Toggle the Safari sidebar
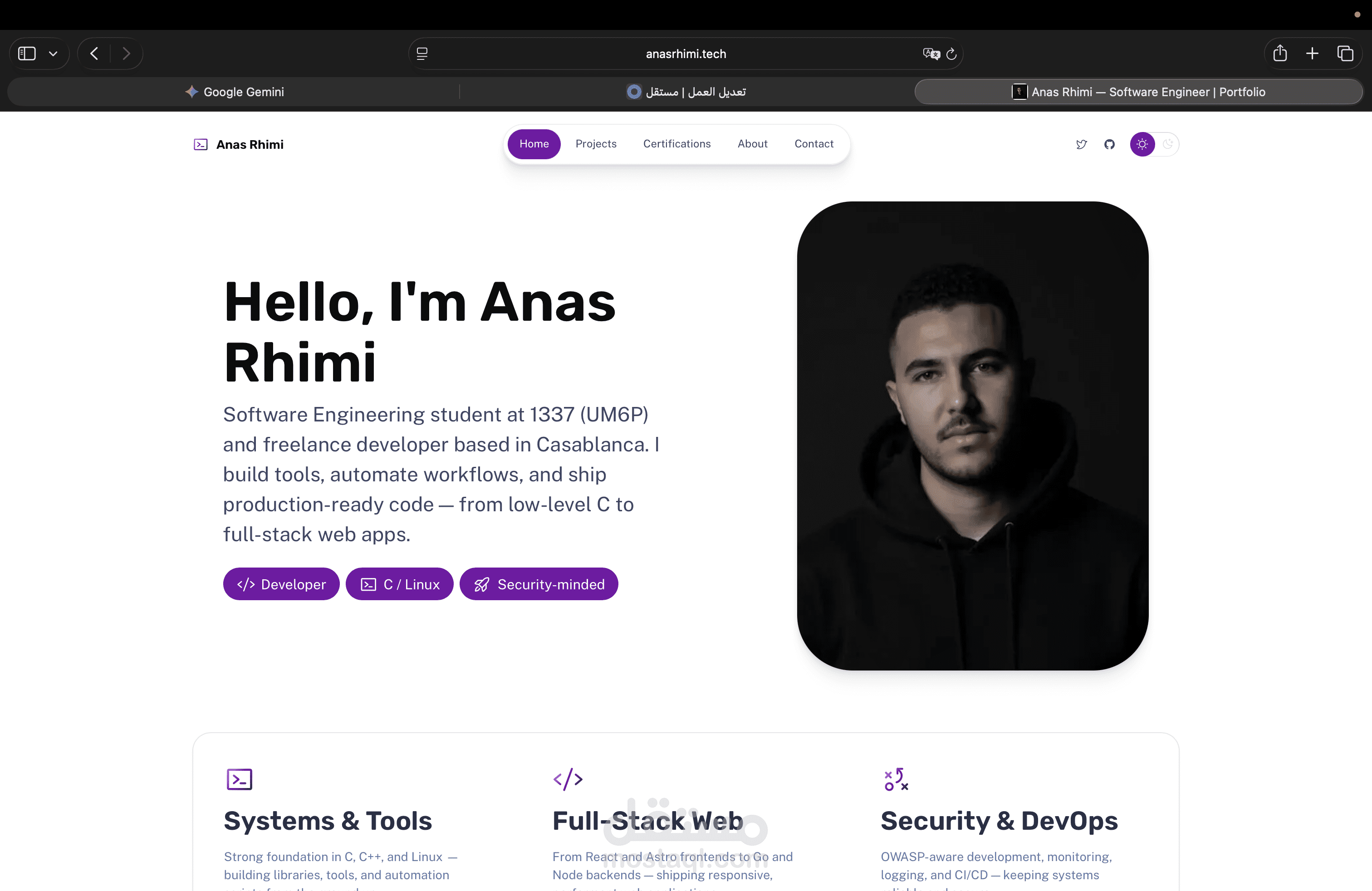 pos(27,54)
